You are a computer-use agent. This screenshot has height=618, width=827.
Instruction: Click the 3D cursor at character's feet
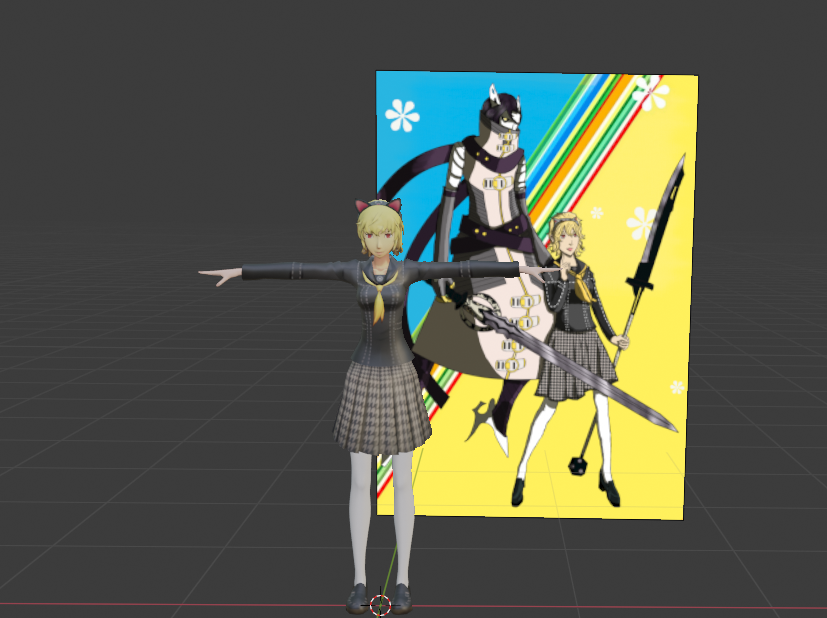pos(380,605)
